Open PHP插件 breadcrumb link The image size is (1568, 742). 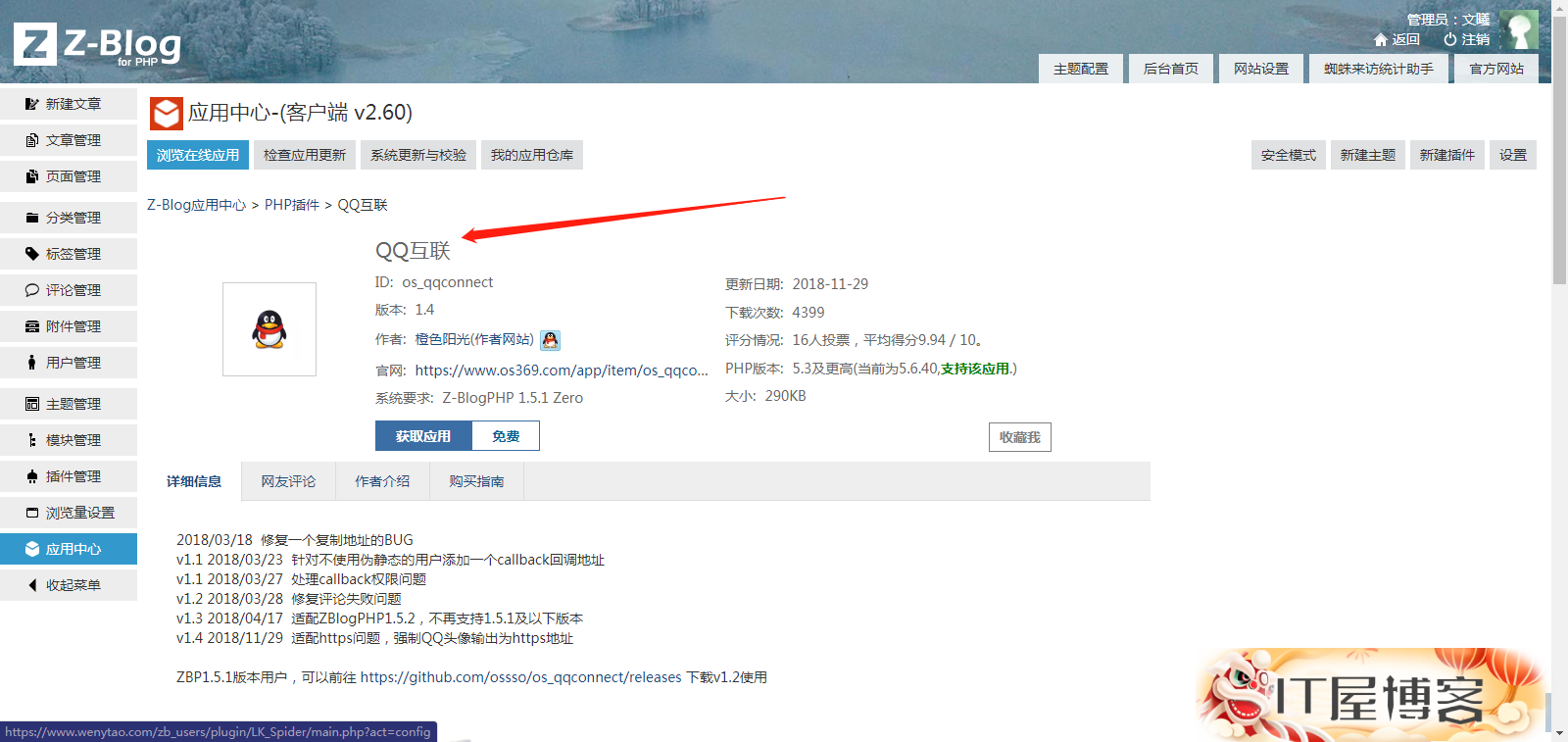[x=292, y=205]
